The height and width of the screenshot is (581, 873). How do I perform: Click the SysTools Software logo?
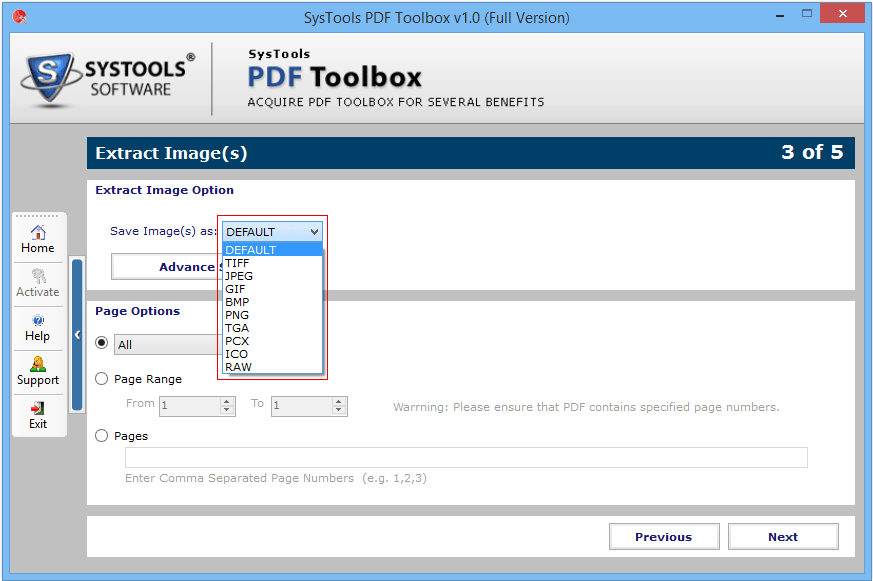[109, 80]
